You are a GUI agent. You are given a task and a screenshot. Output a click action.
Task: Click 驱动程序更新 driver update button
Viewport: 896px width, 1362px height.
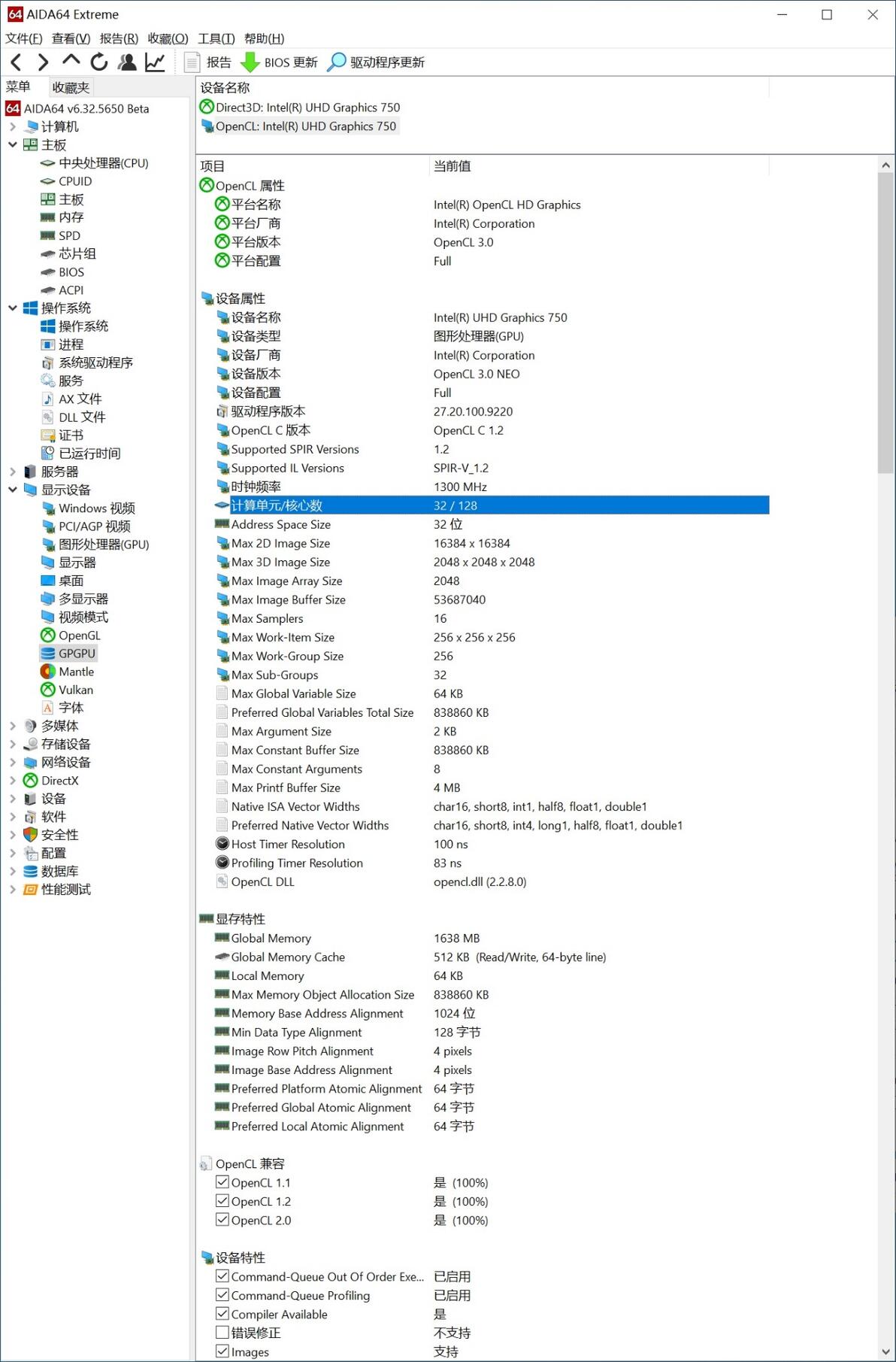377,62
